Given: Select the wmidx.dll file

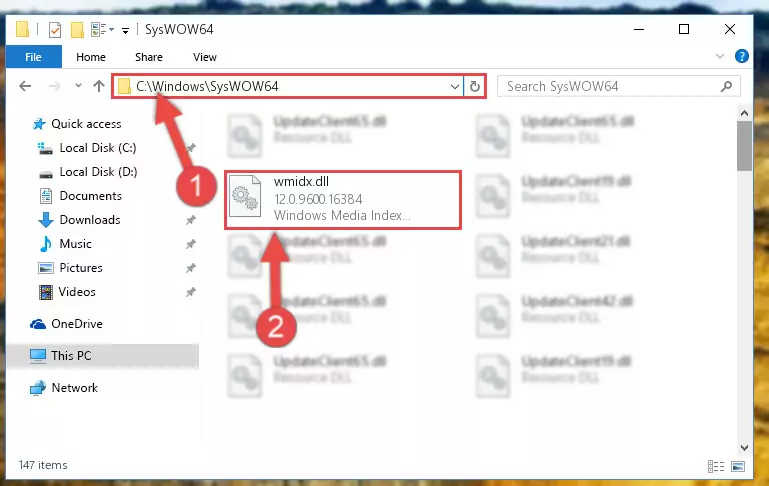Looking at the screenshot, I should (343, 200).
